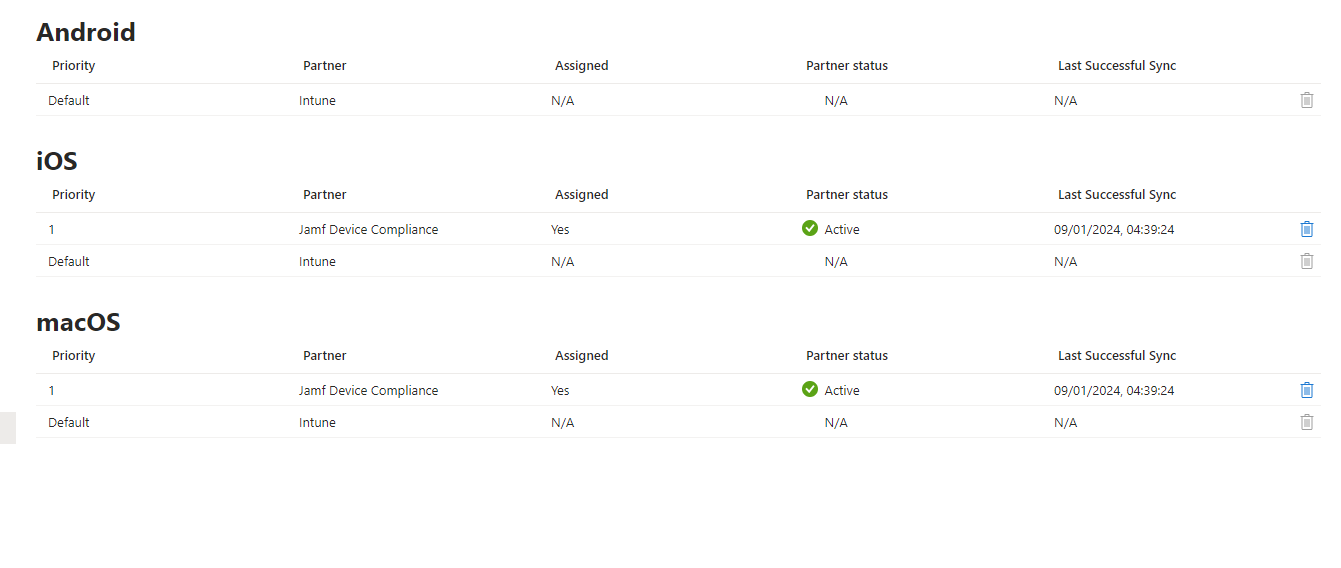This screenshot has height=568, width=1341.
Task: Click the macOS section heading
Action: (x=78, y=323)
